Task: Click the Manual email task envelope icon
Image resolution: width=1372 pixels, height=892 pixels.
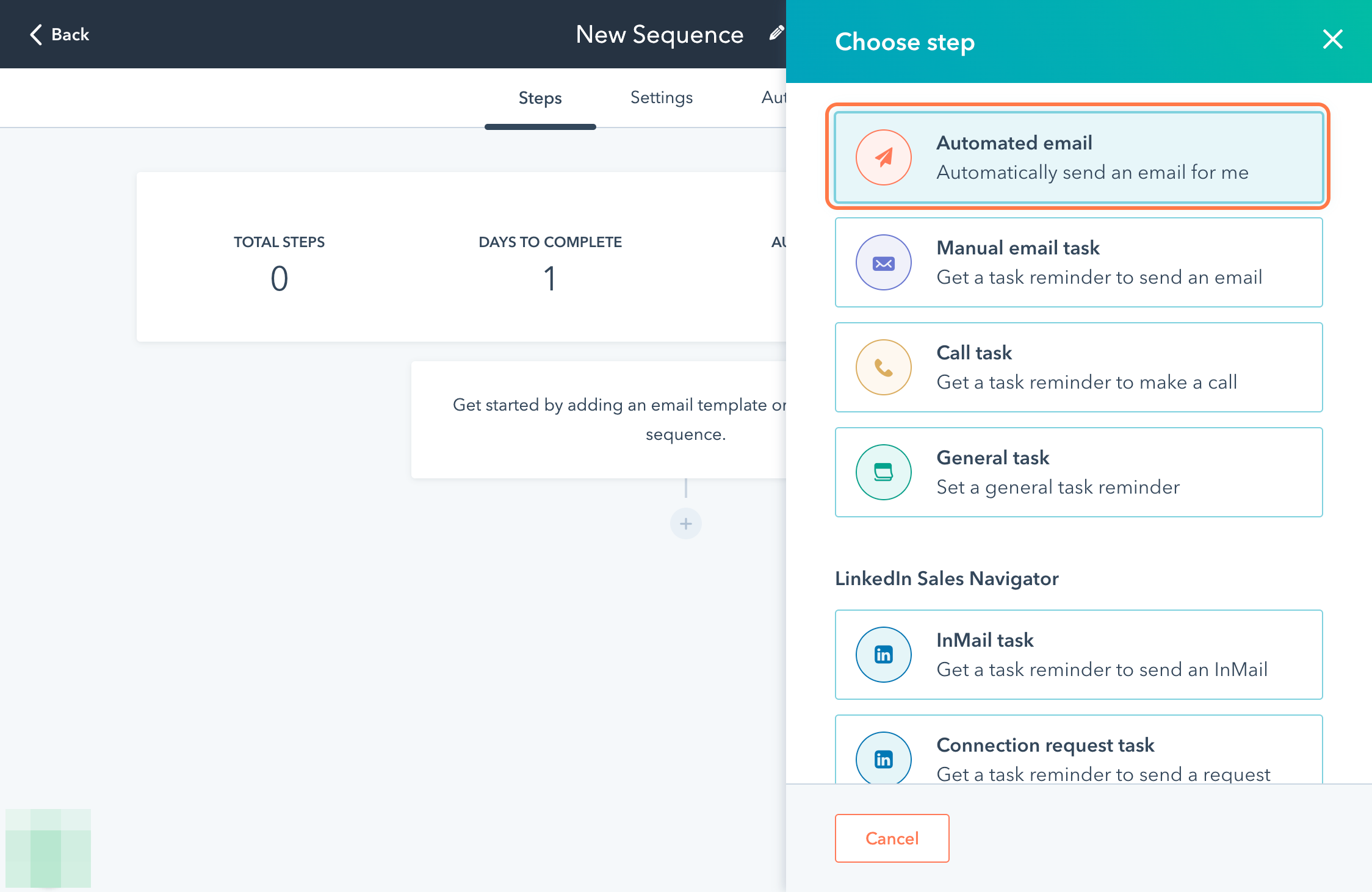Action: [883, 263]
